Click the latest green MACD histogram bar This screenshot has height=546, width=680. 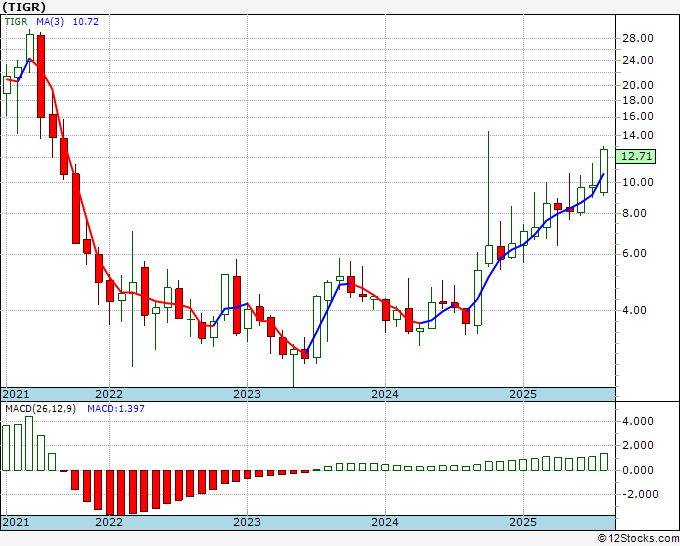pos(604,462)
